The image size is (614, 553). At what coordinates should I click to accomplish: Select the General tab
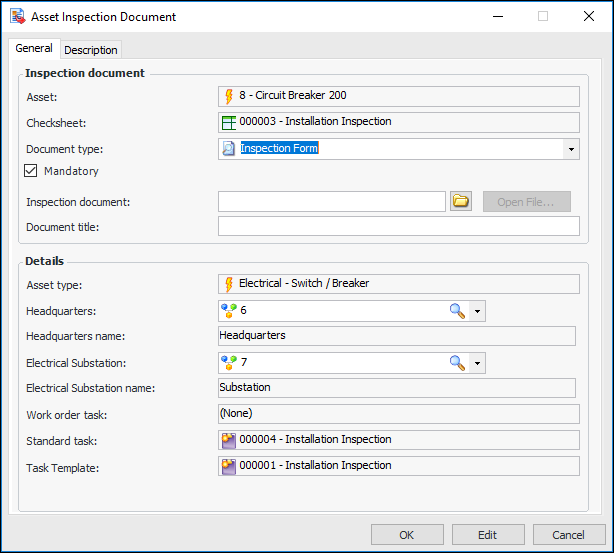pos(34,49)
